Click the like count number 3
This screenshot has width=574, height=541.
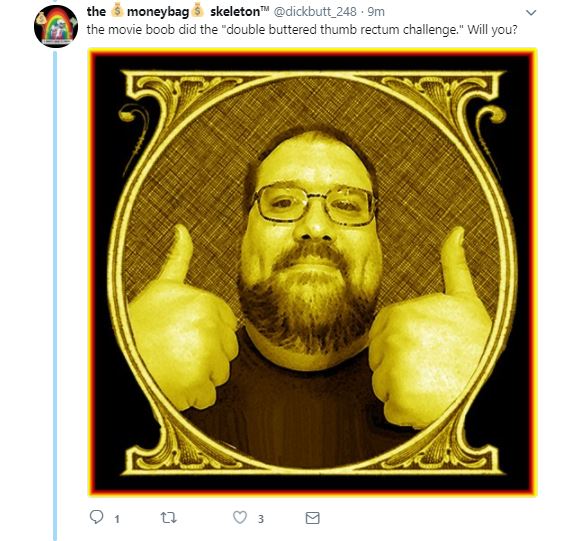tap(261, 519)
